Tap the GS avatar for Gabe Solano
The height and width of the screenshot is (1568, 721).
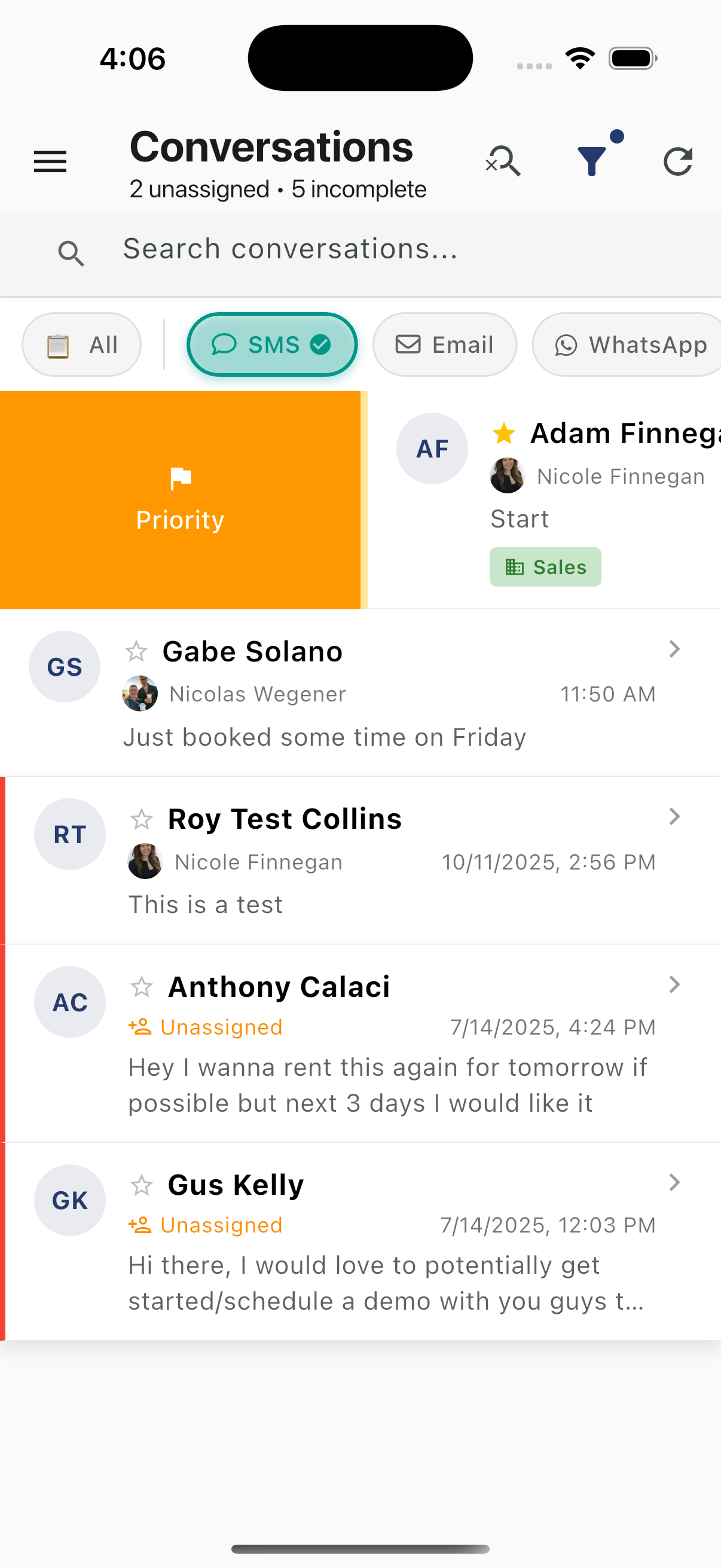[65, 667]
